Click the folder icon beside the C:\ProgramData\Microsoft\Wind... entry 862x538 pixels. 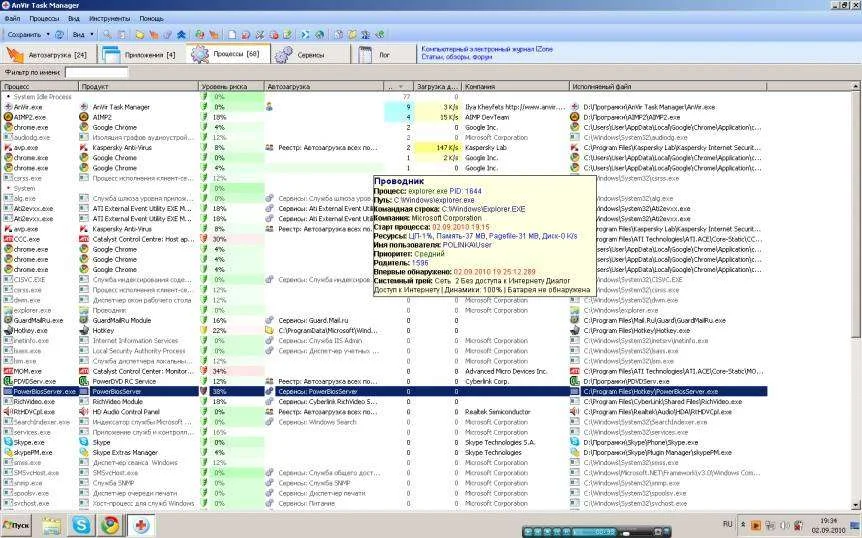coord(269,330)
